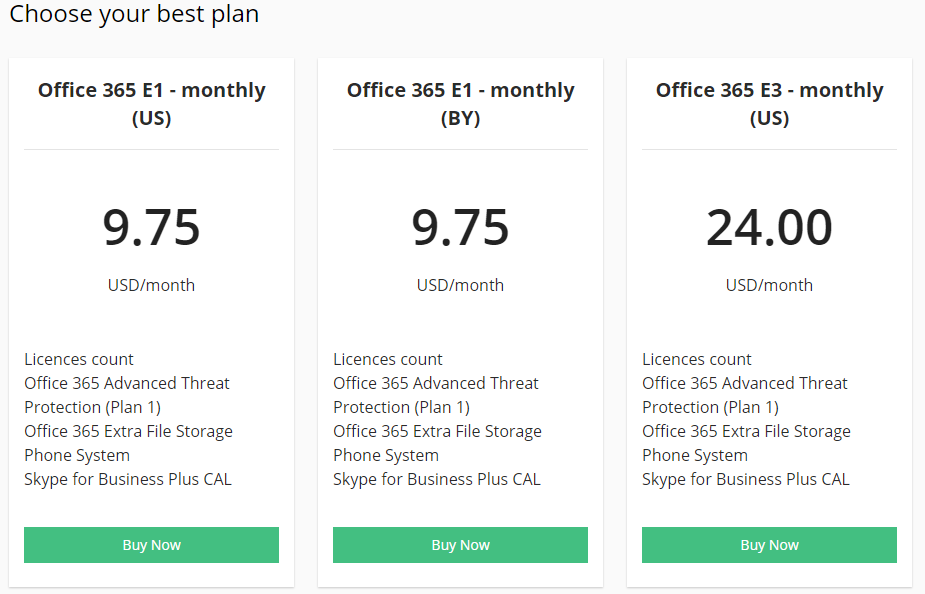925x594 pixels.
Task: Select Skype for Business Plus CAL in E3 card
Action: 745,479
